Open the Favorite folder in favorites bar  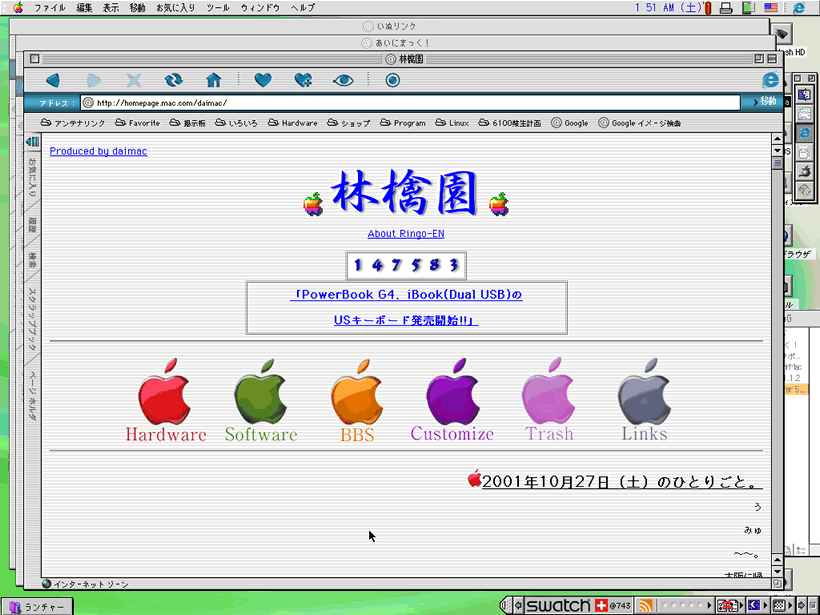[x=138, y=123]
